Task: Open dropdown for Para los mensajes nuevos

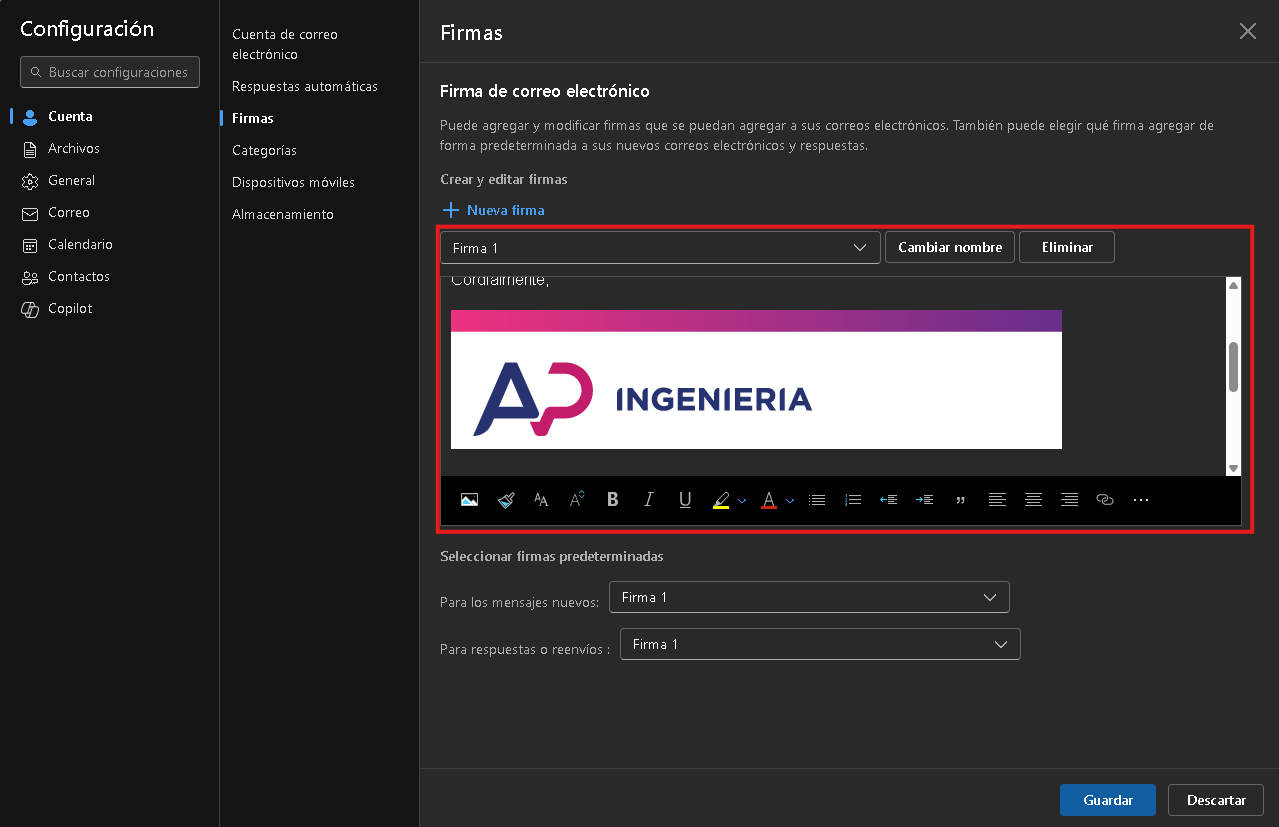Action: point(809,597)
